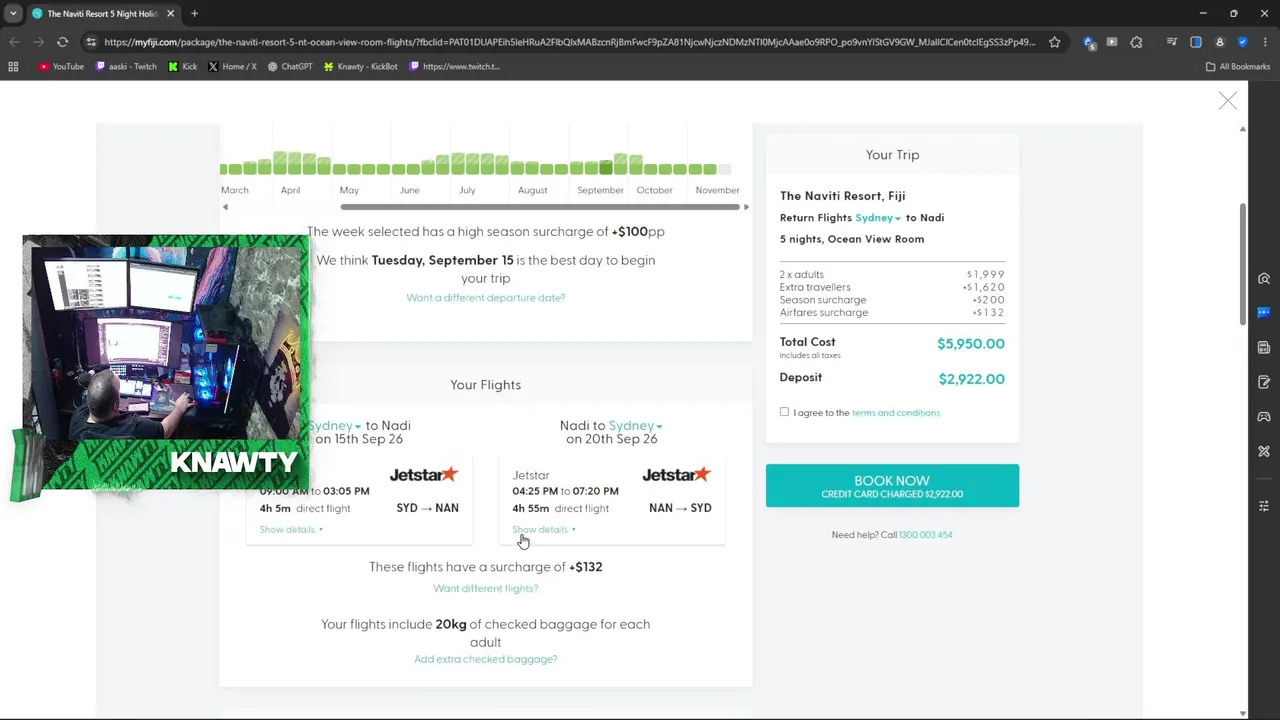Open the game controller sidebar icon
Screen dimensions: 1280x720
1264,416
